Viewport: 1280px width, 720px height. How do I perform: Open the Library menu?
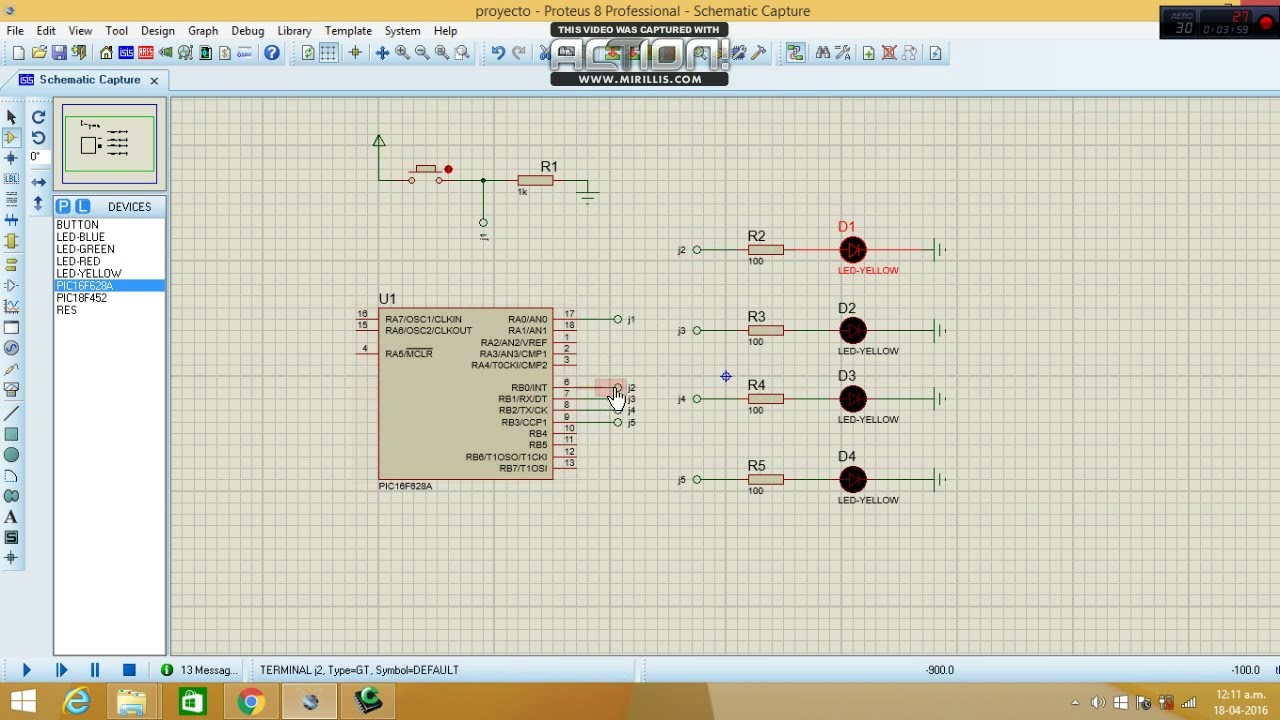click(294, 31)
